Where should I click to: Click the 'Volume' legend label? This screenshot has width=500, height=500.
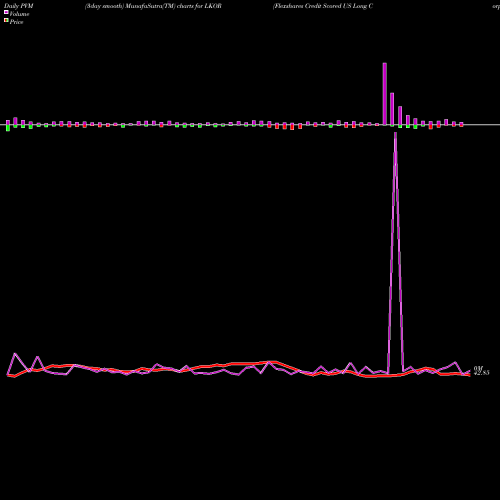(19, 14)
